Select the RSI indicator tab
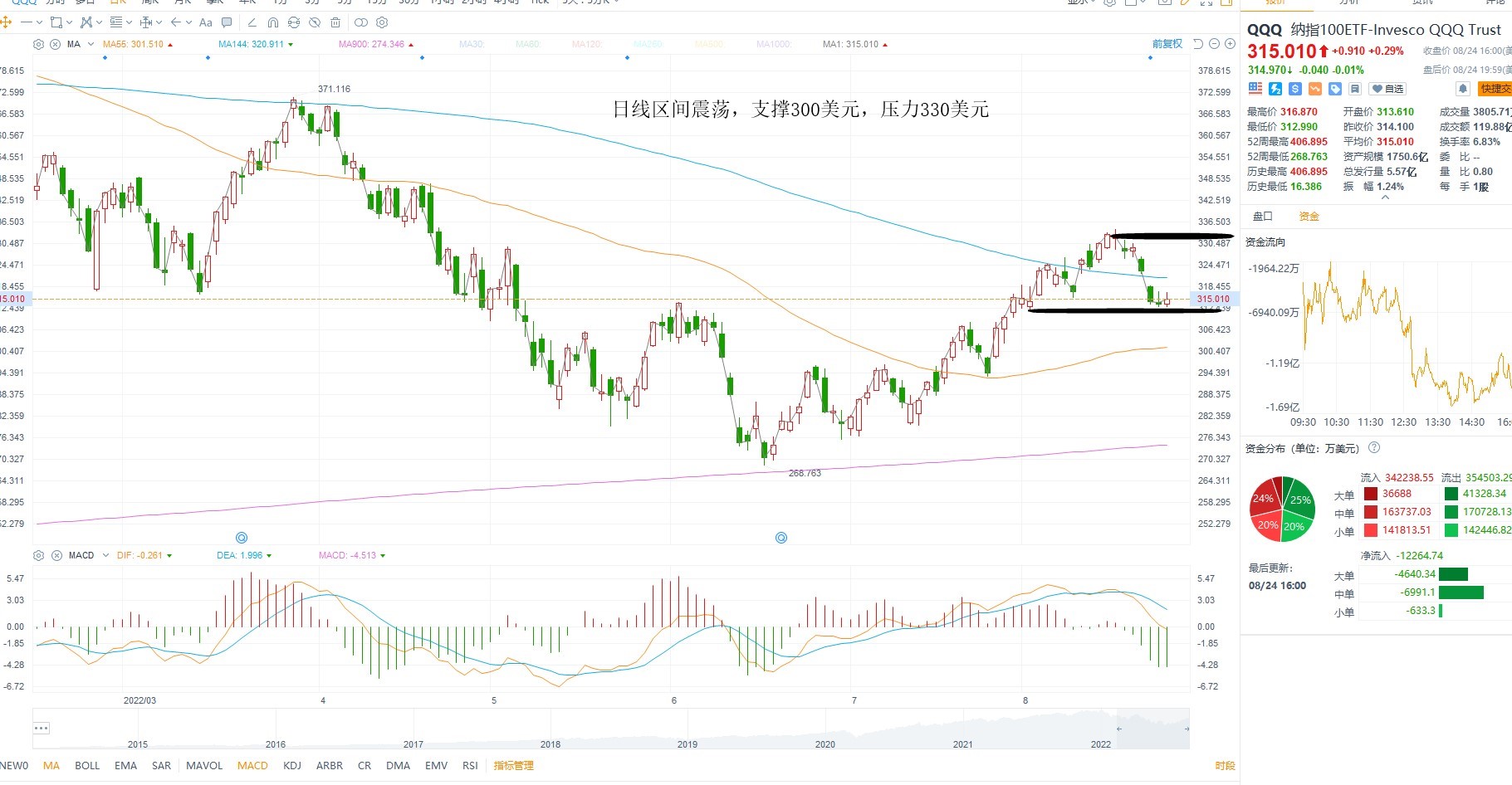1512x785 pixels. coord(471,766)
